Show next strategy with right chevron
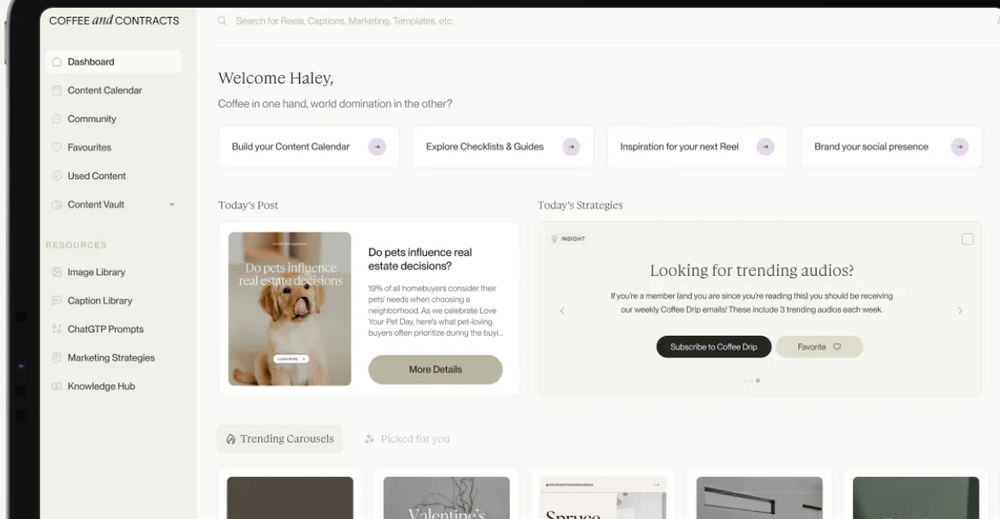Screen dimensions: 1000x519 pyautogui.click(x=960, y=311)
